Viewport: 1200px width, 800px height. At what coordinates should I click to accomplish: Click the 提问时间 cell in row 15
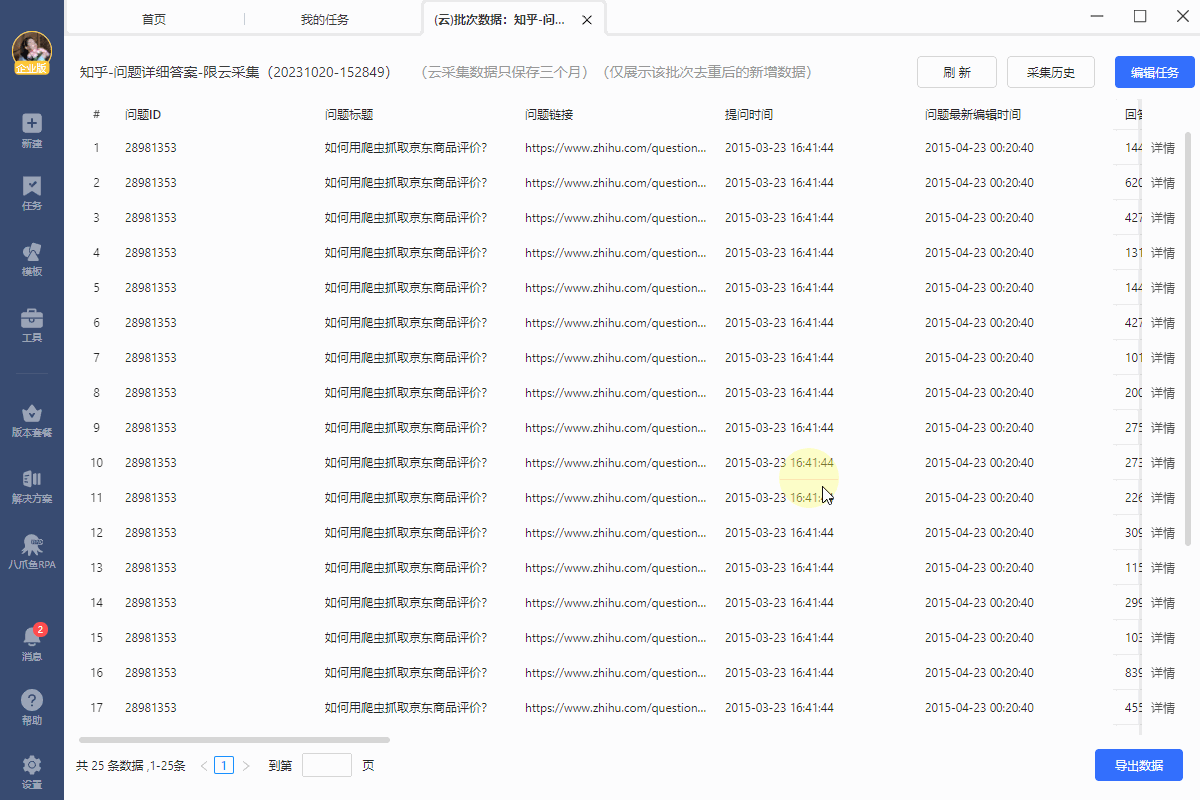[779, 638]
